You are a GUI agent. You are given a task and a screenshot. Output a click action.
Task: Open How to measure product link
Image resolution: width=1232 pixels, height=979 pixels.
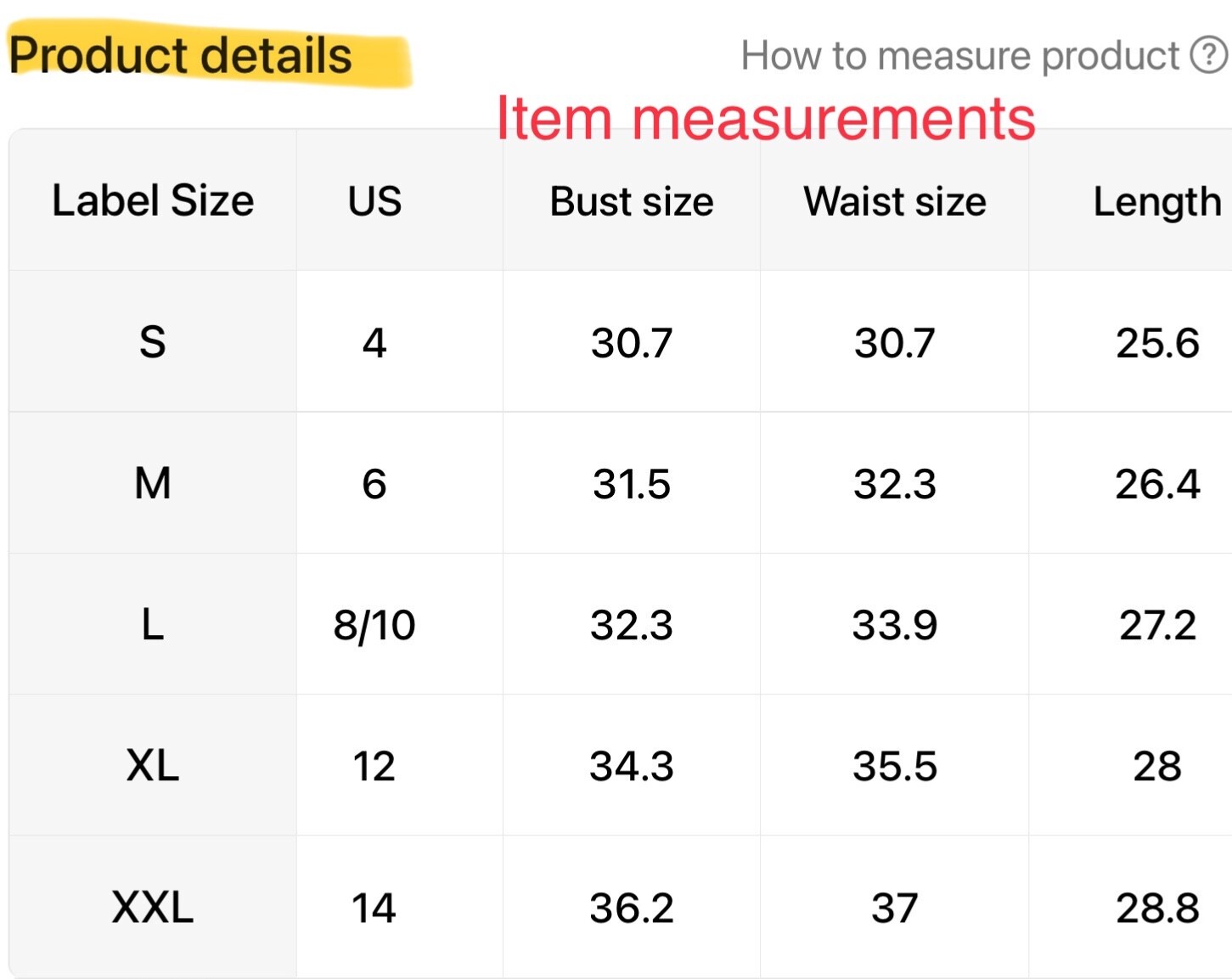[960, 56]
